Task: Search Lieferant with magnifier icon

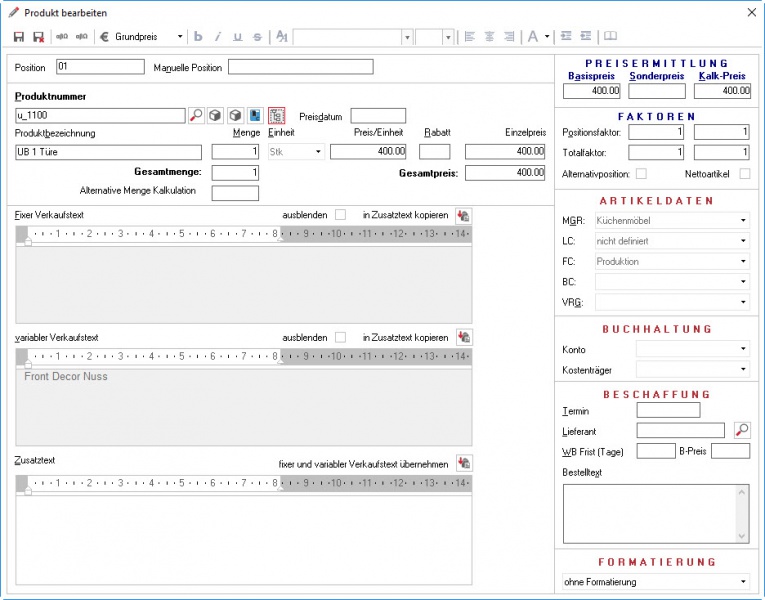Action: tap(742, 430)
